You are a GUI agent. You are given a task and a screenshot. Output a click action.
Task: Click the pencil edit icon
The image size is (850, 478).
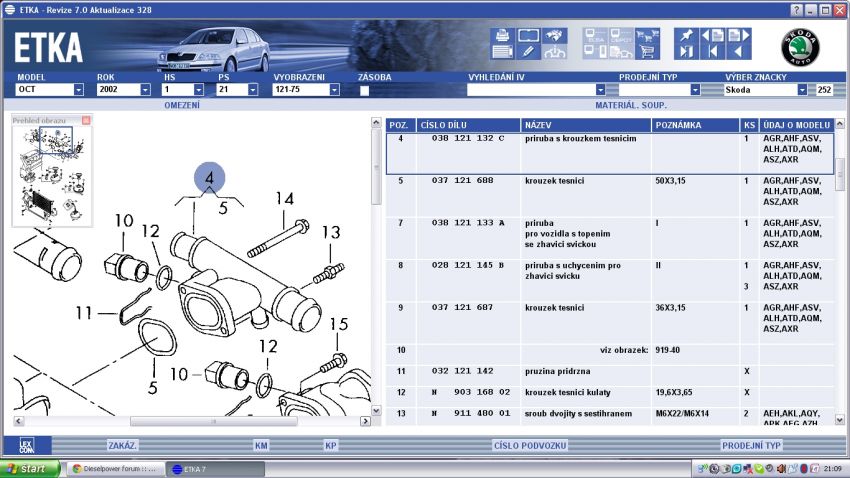click(528, 51)
